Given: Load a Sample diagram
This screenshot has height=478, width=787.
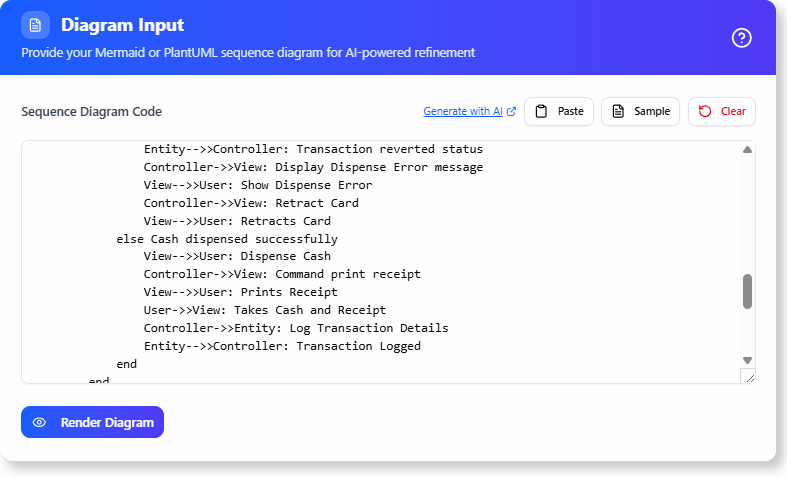Looking at the screenshot, I should (641, 111).
